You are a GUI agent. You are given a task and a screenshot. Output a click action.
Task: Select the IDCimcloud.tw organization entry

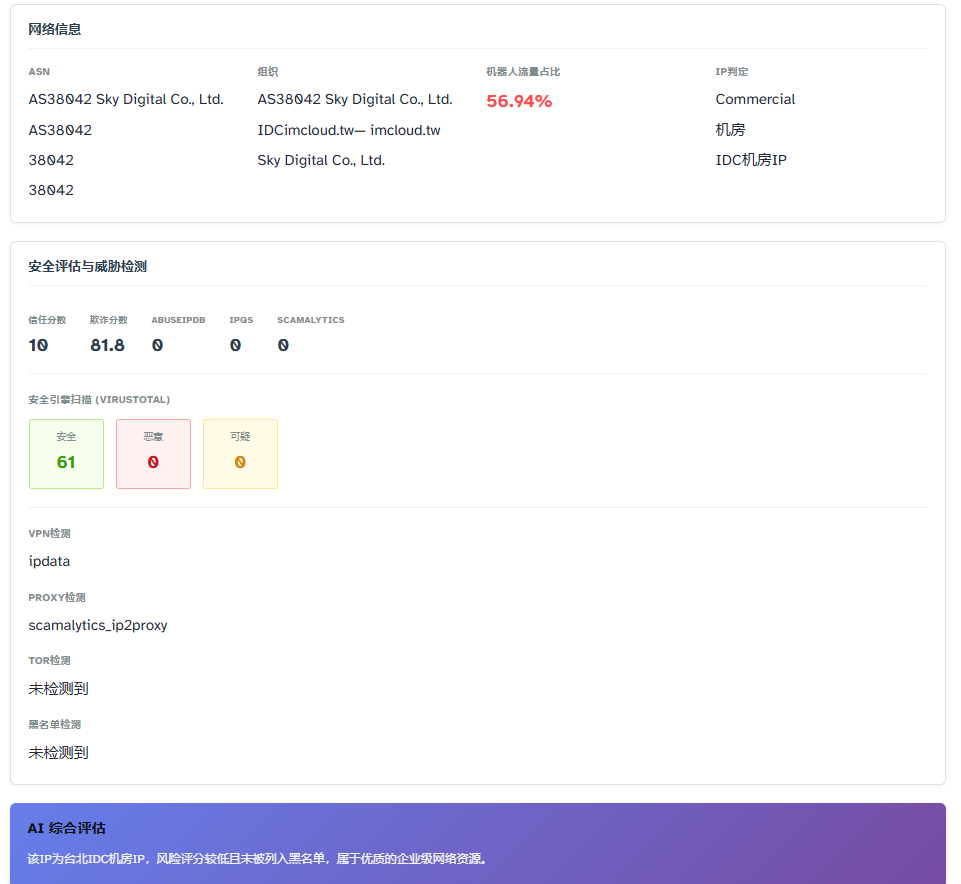coord(348,130)
